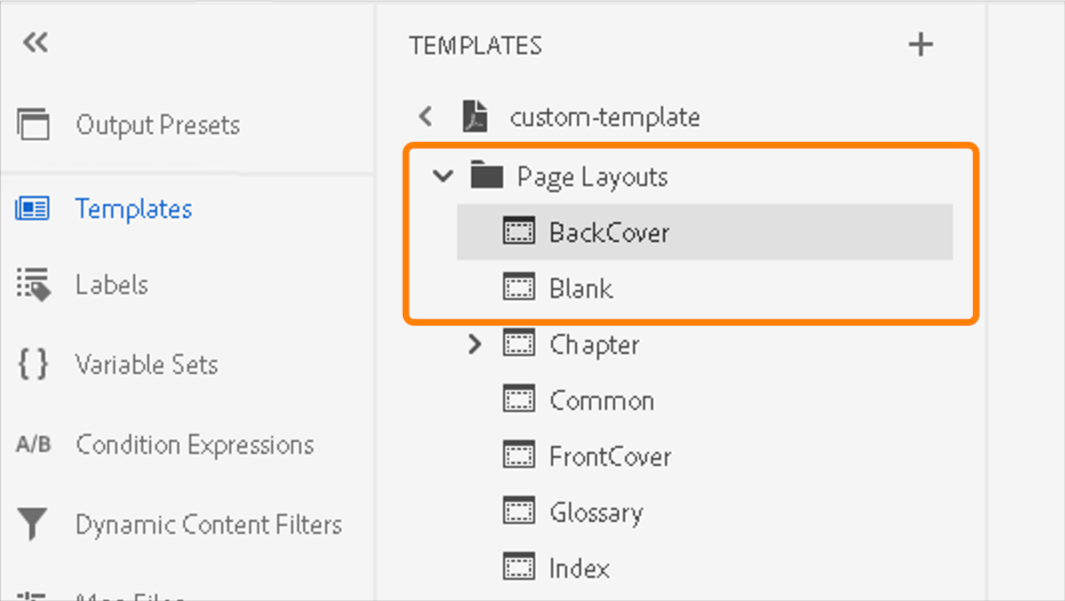Screen dimensions: 1065x601
Task: Open the Templates sidebar tab
Action: 133,209
